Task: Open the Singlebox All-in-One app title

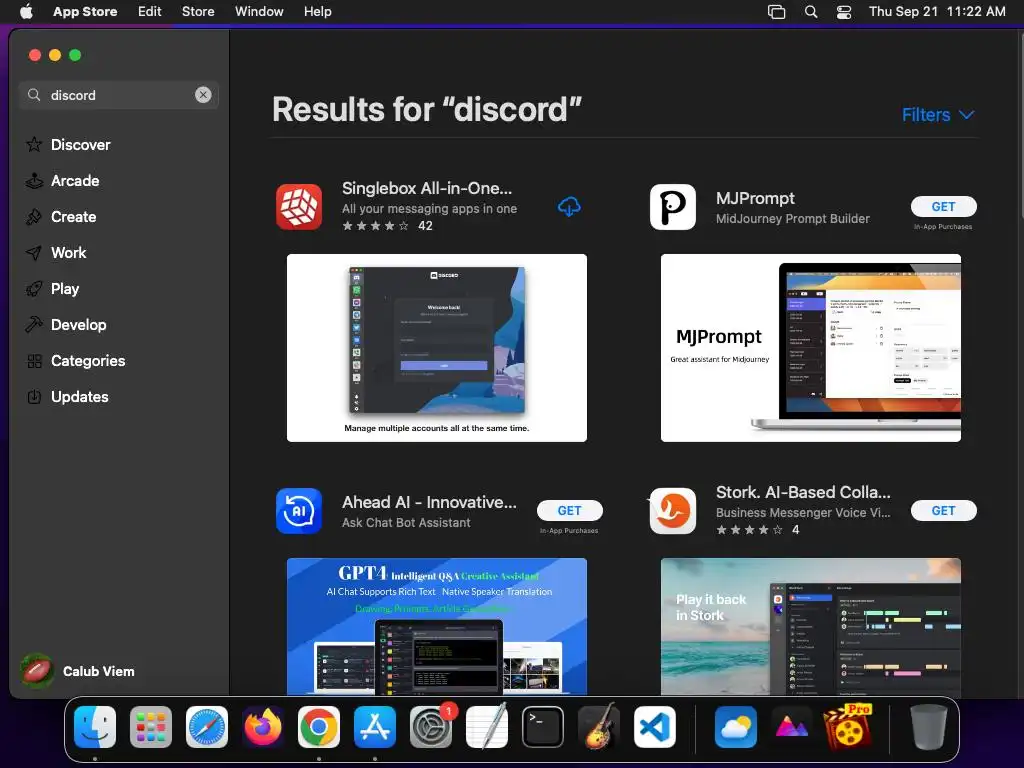Action: [x=427, y=188]
